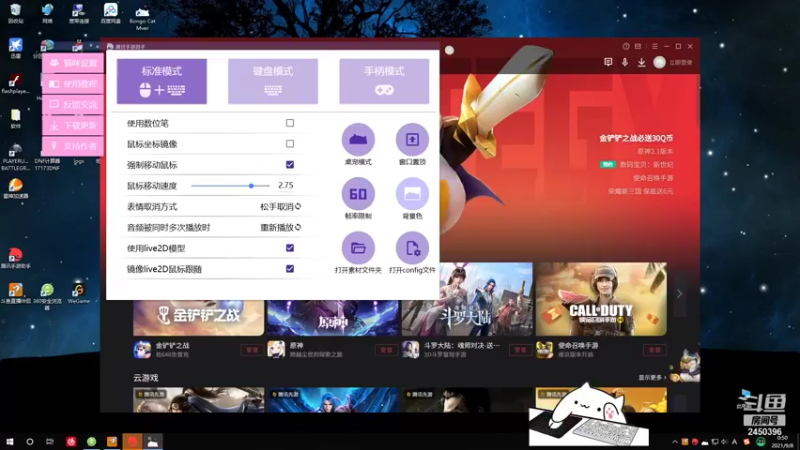This screenshot has height=450, width=800.
Task: Open 猫咪设置 in pink side menu
Action: 73,63
